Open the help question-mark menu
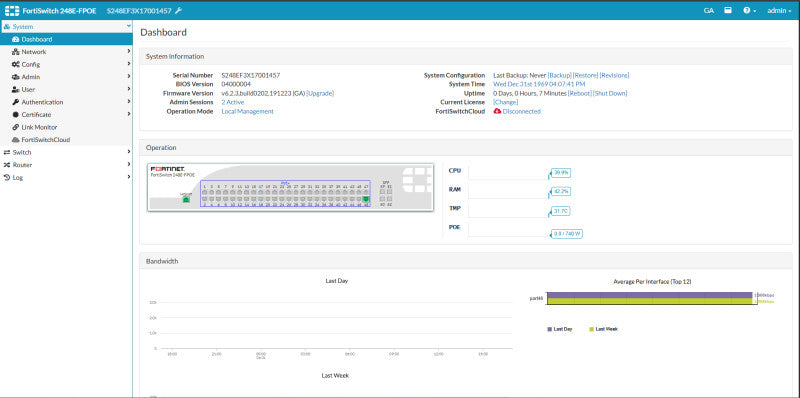The height and width of the screenshot is (398, 800). (749, 10)
